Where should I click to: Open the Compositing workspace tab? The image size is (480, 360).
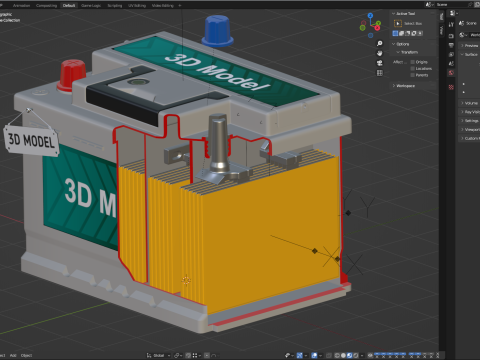[46, 5]
